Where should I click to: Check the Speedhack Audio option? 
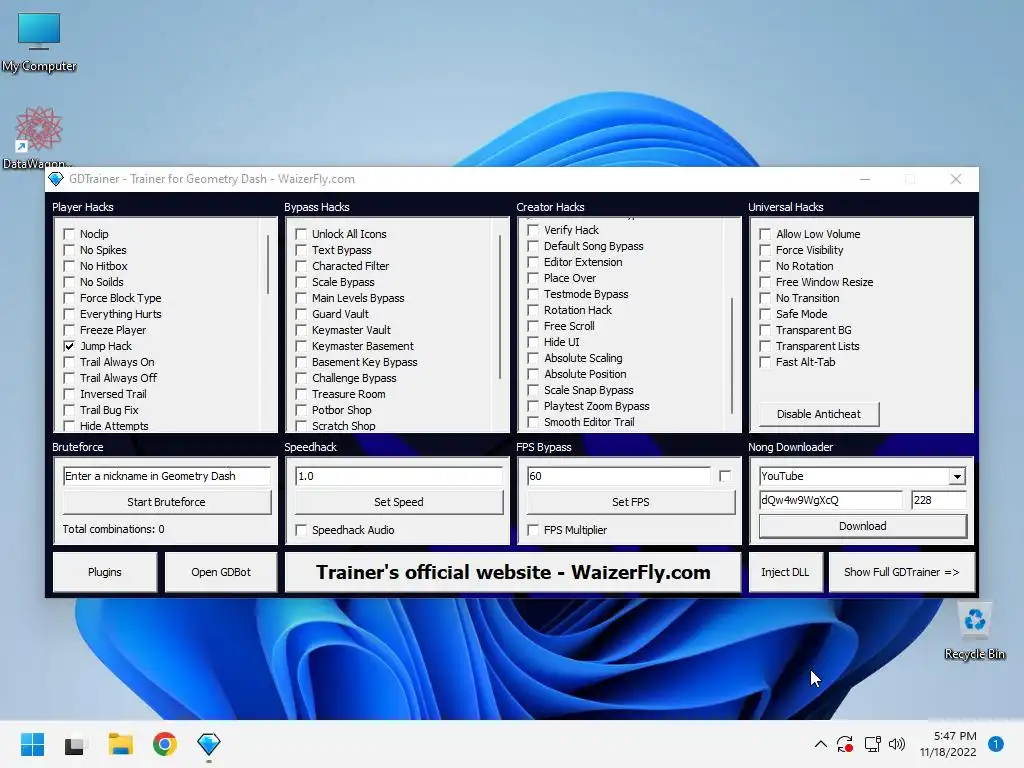300,530
